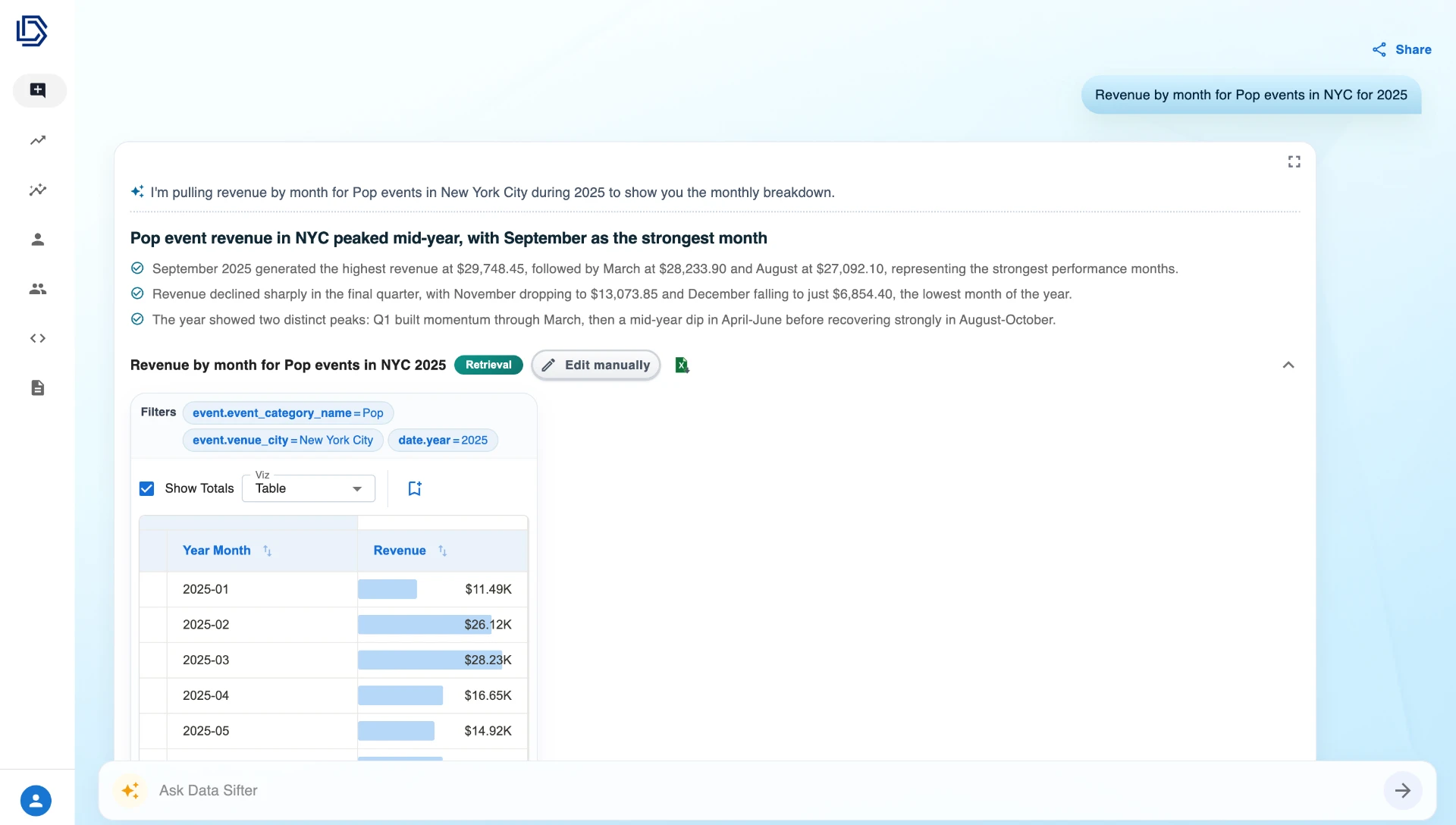This screenshot has width=1456, height=825.
Task: Click Edit manually button
Action: pos(596,365)
